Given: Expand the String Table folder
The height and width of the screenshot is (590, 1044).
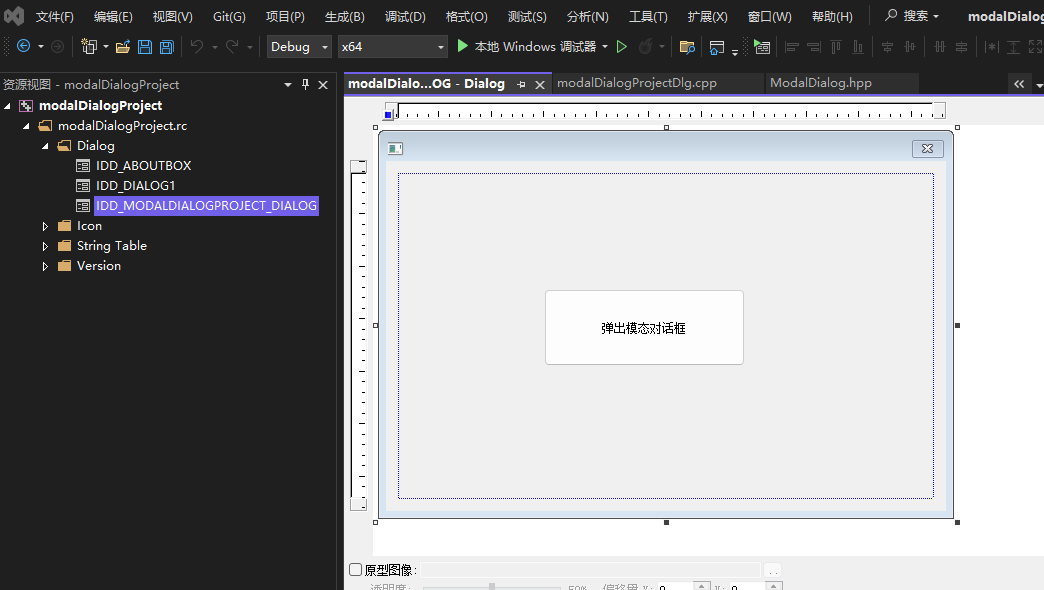Looking at the screenshot, I should pos(45,245).
